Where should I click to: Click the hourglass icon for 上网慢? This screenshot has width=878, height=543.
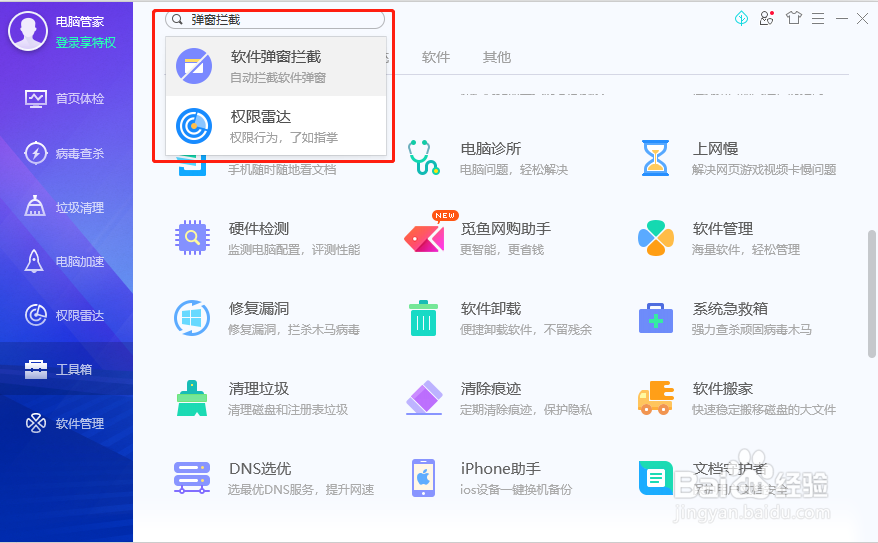655,158
